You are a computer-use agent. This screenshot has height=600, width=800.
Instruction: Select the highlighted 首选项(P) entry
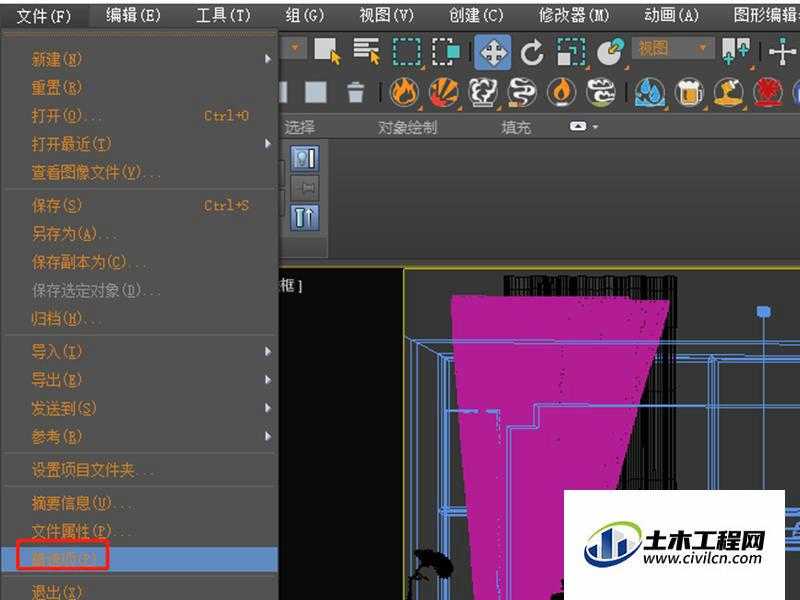(140, 559)
